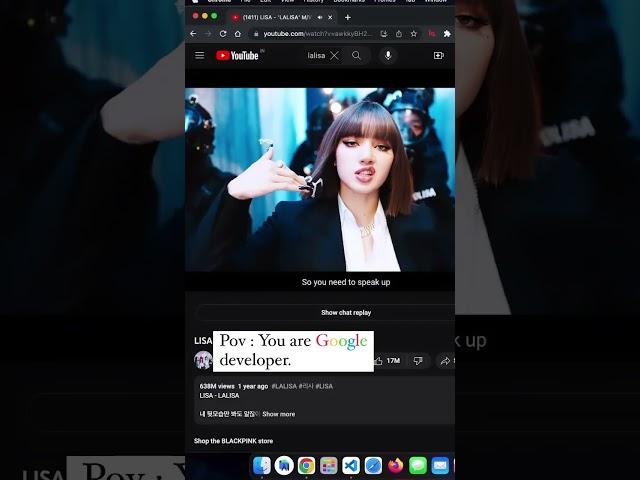Screen dimensions: 640x480
Task: Click the LALISA video player
Action: point(320,180)
